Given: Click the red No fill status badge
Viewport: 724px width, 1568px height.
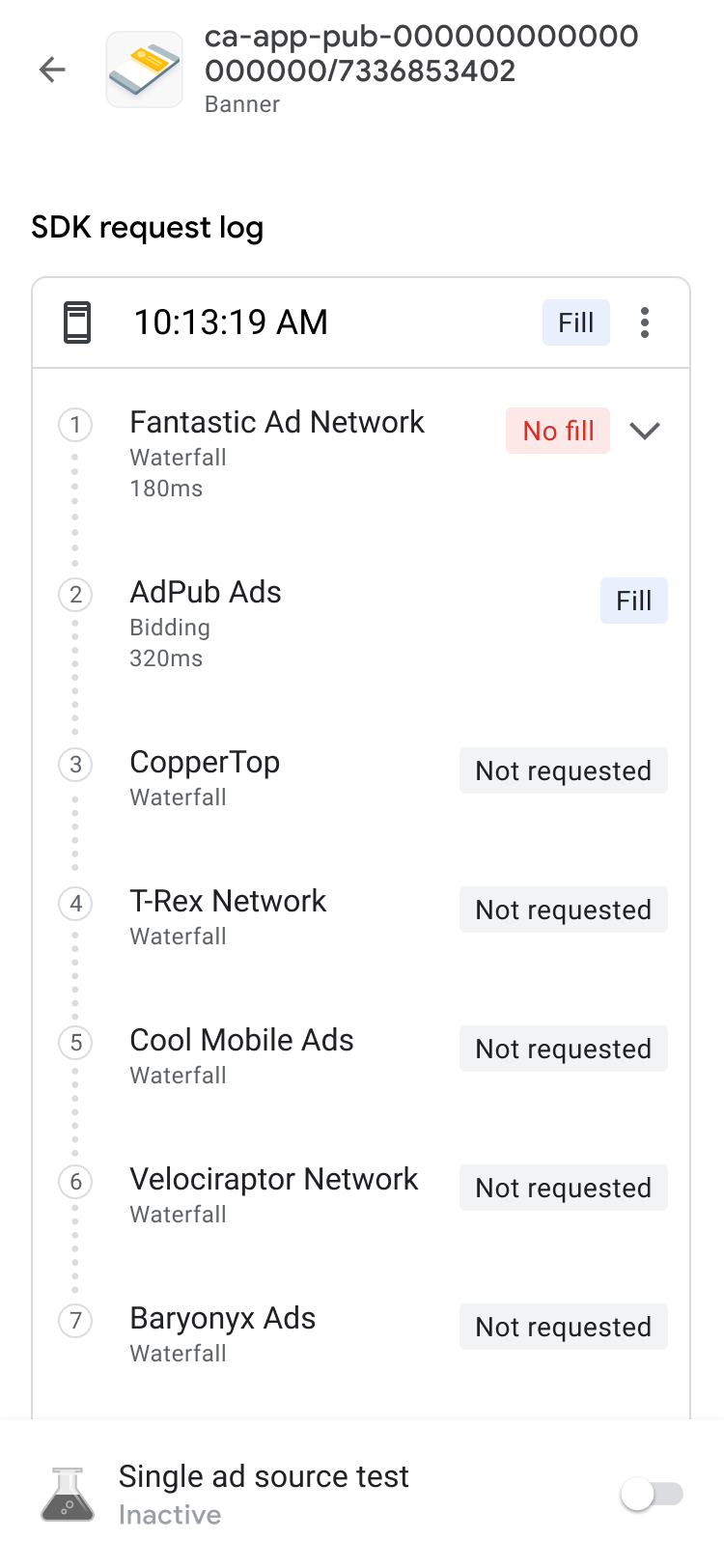Looking at the screenshot, I should tap(558, 431).
